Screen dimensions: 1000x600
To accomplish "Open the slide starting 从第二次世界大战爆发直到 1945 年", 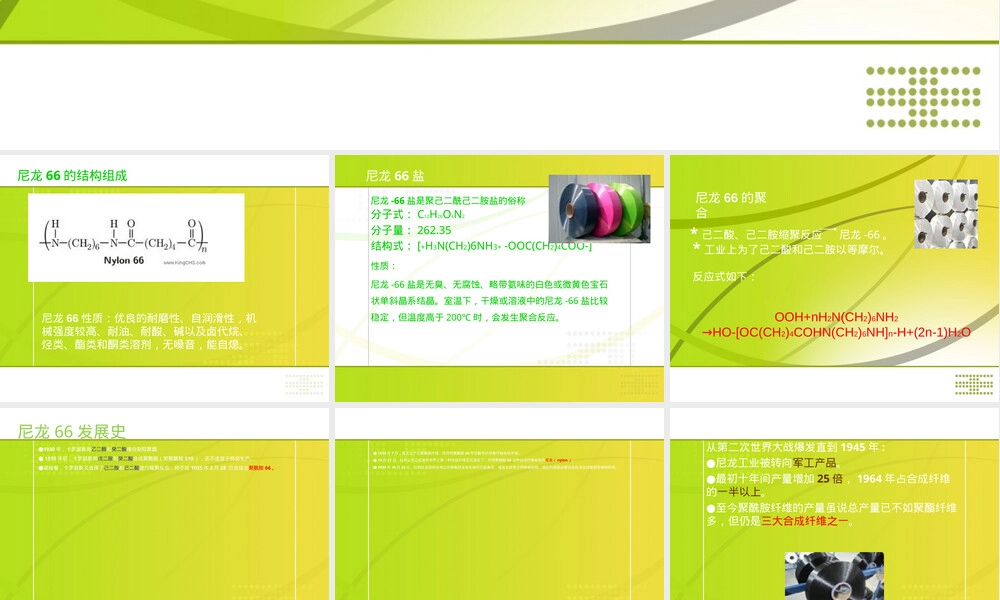I will (x=834, y=504).
